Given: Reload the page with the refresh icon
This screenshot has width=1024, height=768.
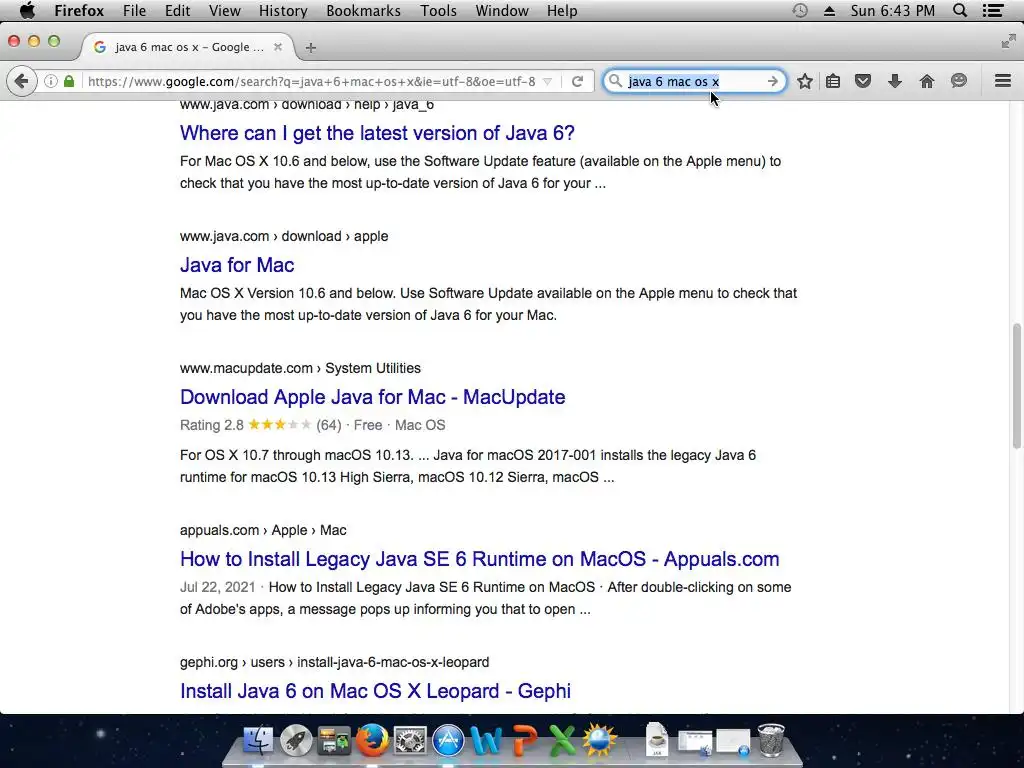Looking at the screenshot, I should [x=577, y=82].
